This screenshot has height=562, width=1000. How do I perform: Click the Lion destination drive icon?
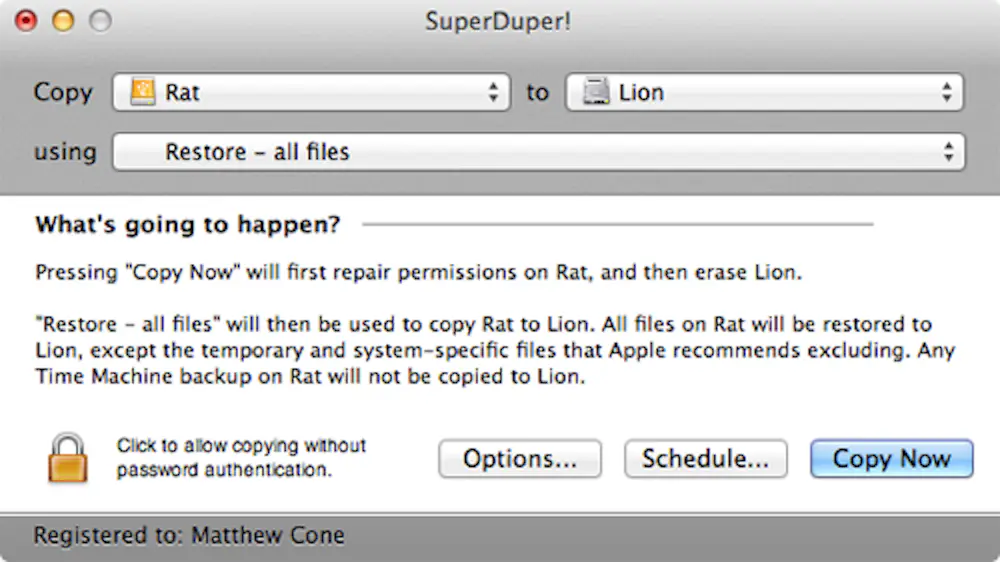pos(596,92)
